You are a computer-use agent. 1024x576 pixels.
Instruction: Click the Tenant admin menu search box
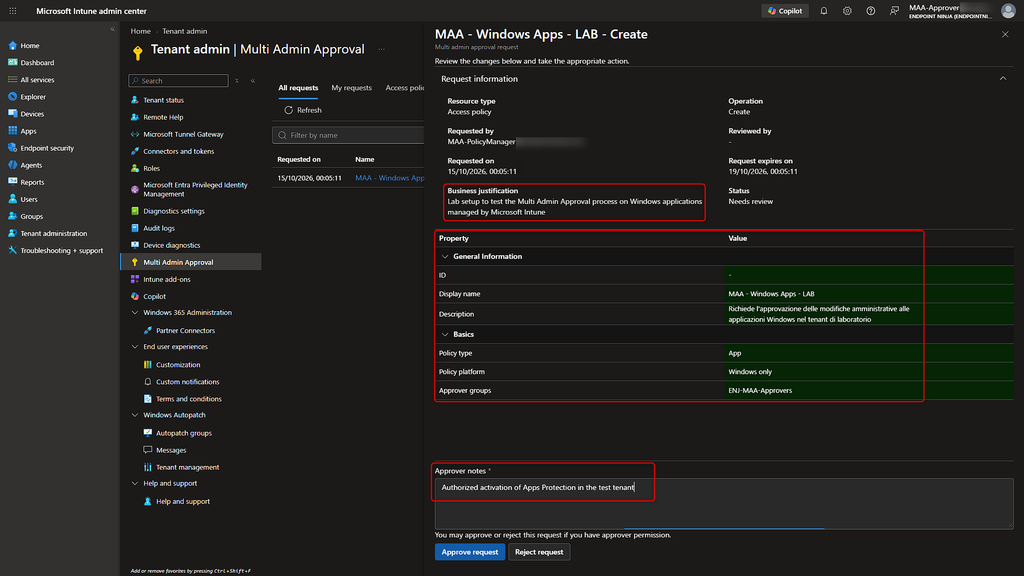(x=178, y=80)
